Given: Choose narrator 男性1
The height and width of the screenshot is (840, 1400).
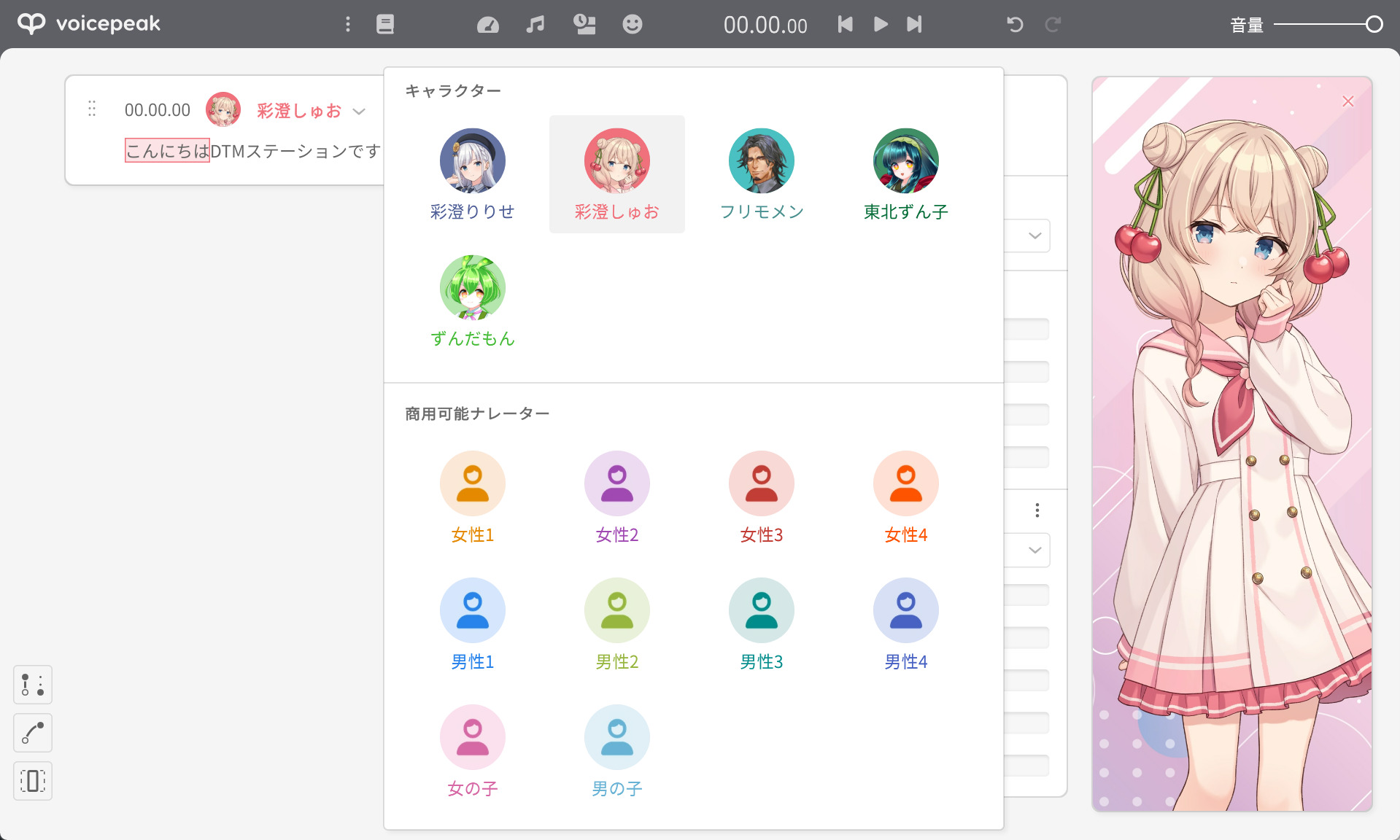Looking at the screenshot, I should pyautogui.click(x=473, y=624).
